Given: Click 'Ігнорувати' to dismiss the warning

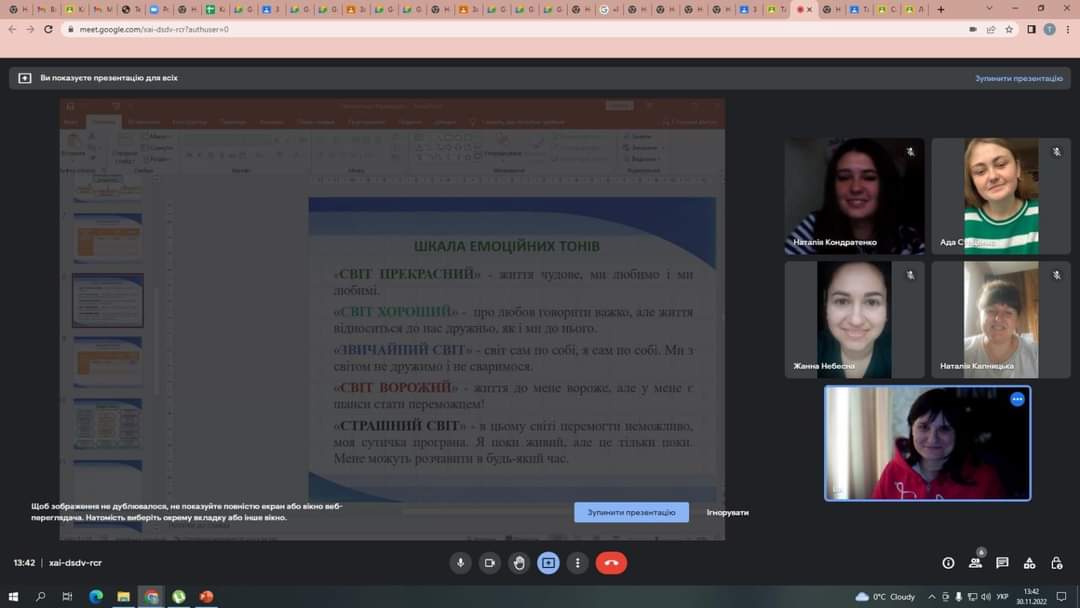Looking at the screenshot, I should 727,512.
